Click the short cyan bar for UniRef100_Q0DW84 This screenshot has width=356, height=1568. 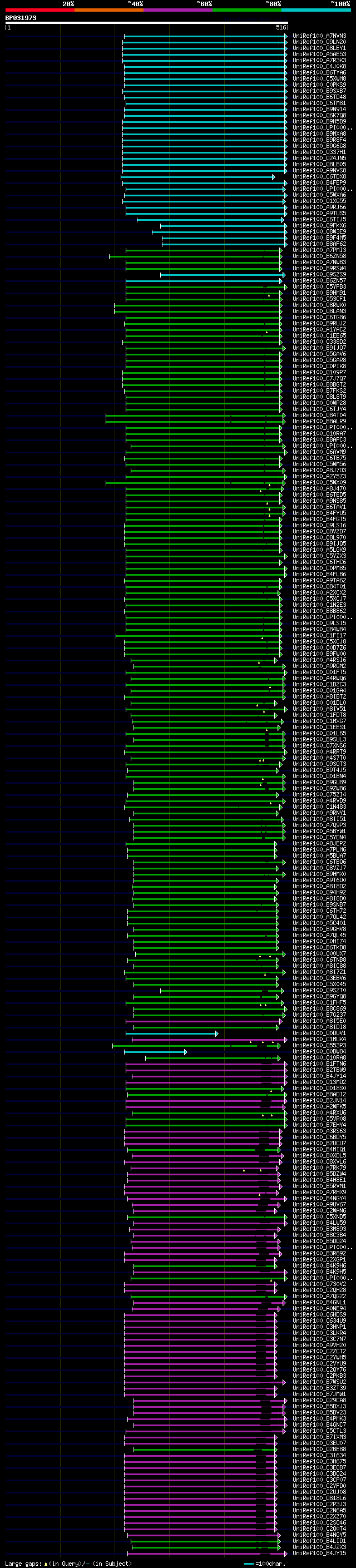(x=155, y=1051)
